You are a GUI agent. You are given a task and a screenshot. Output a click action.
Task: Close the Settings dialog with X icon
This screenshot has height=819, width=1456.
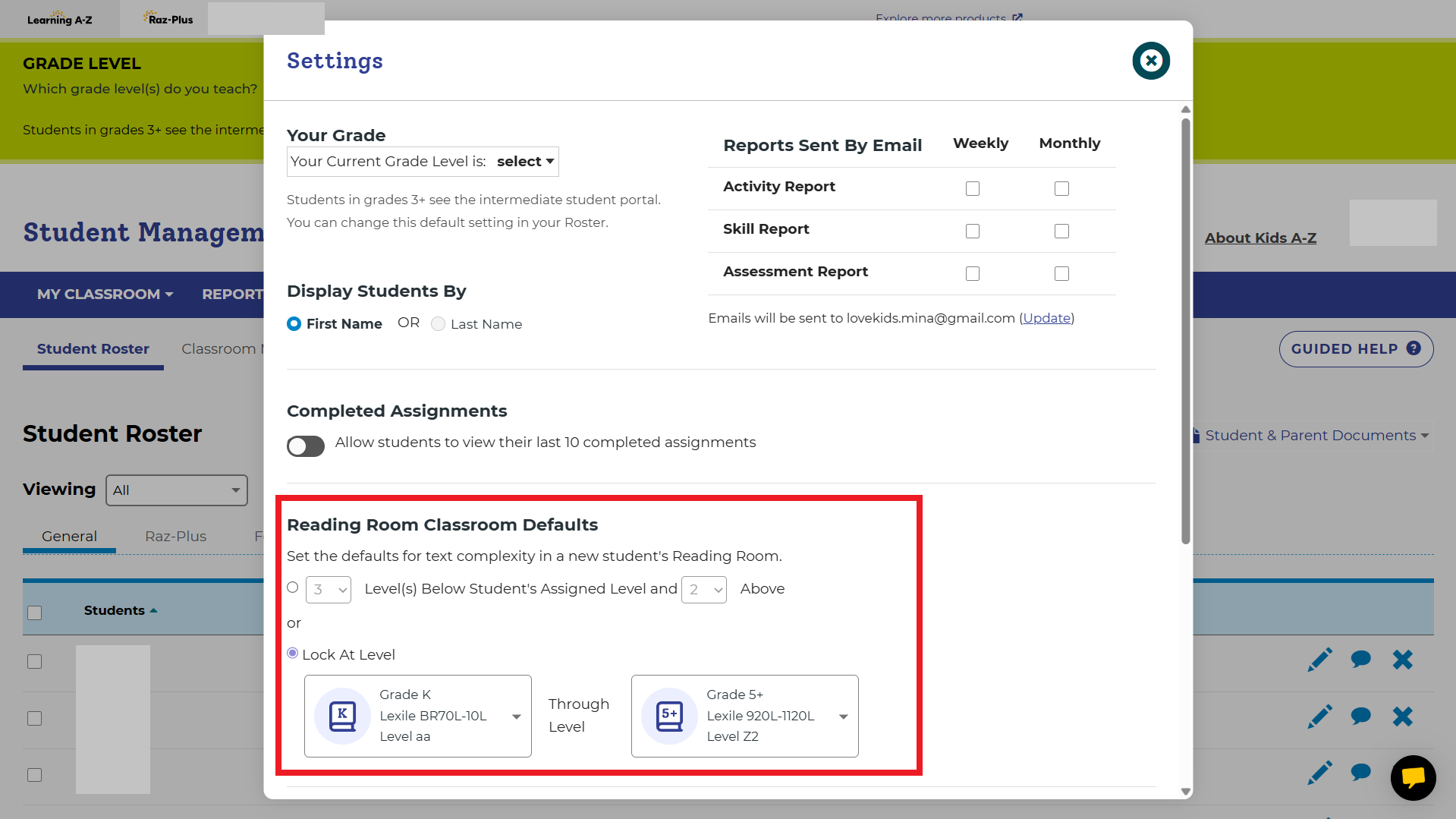coord(1150,61)
